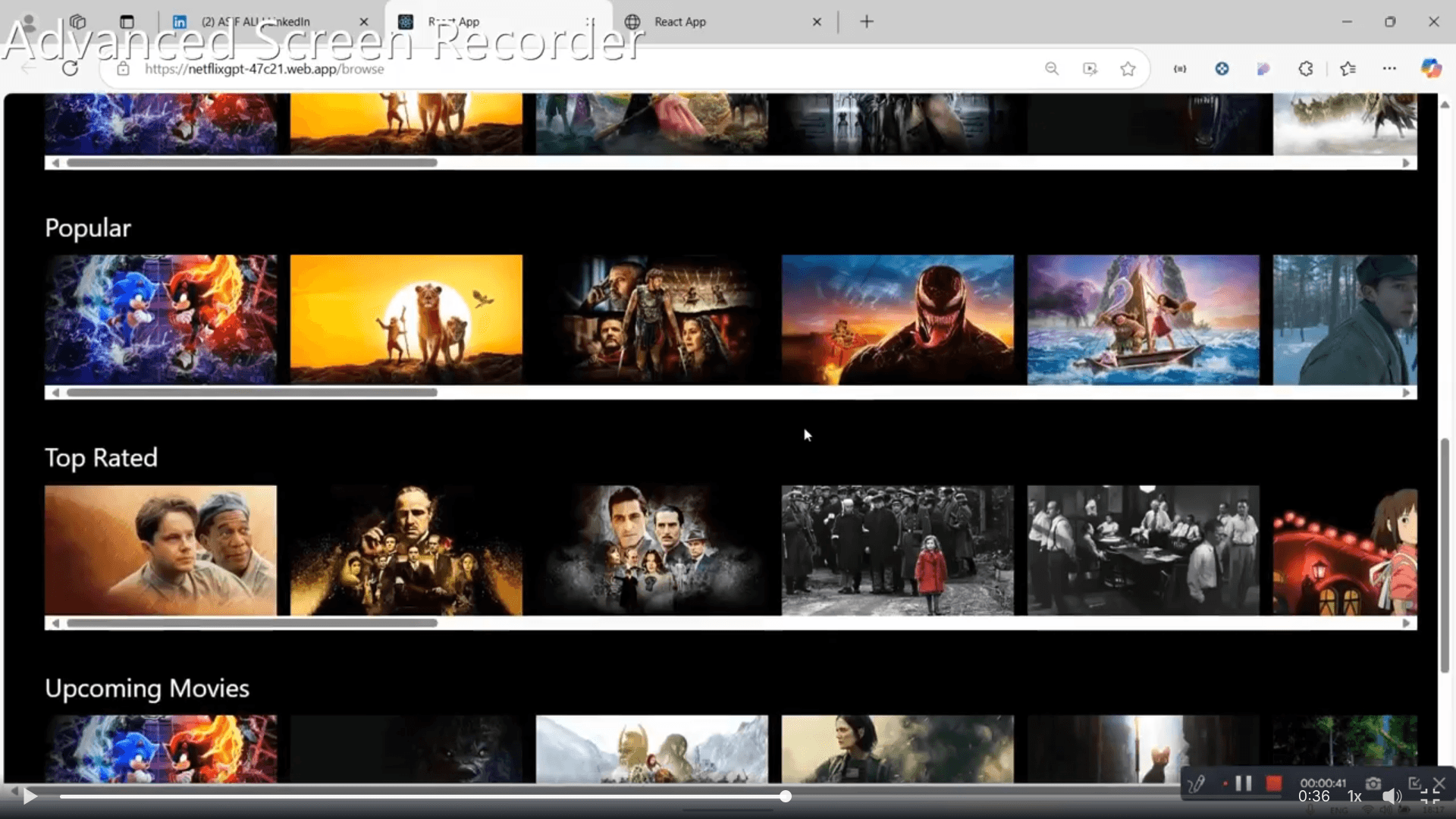Mute the video player volume speaker

(1391, 796)
